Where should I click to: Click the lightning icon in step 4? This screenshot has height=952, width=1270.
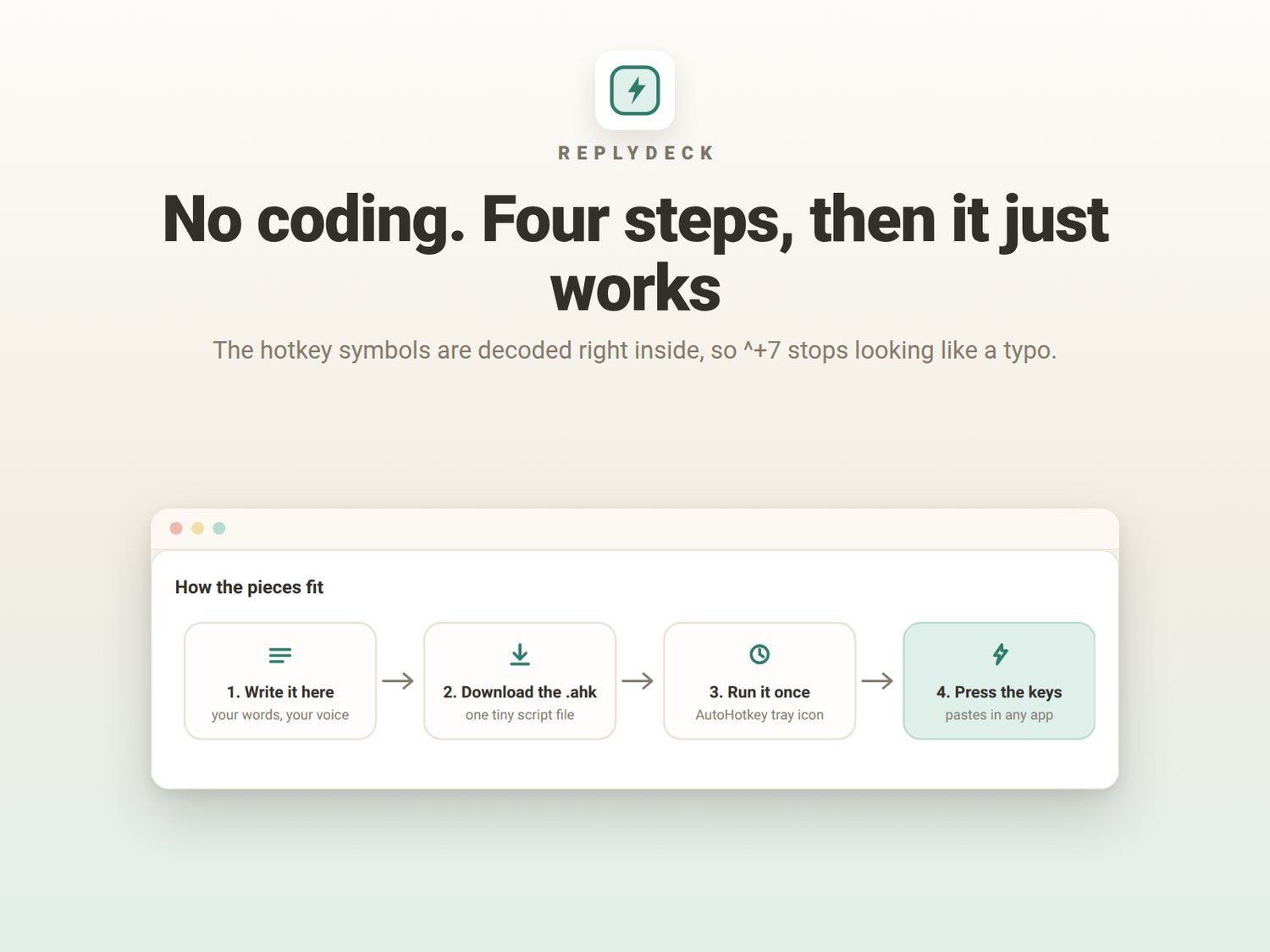[x=1000, y=654]
